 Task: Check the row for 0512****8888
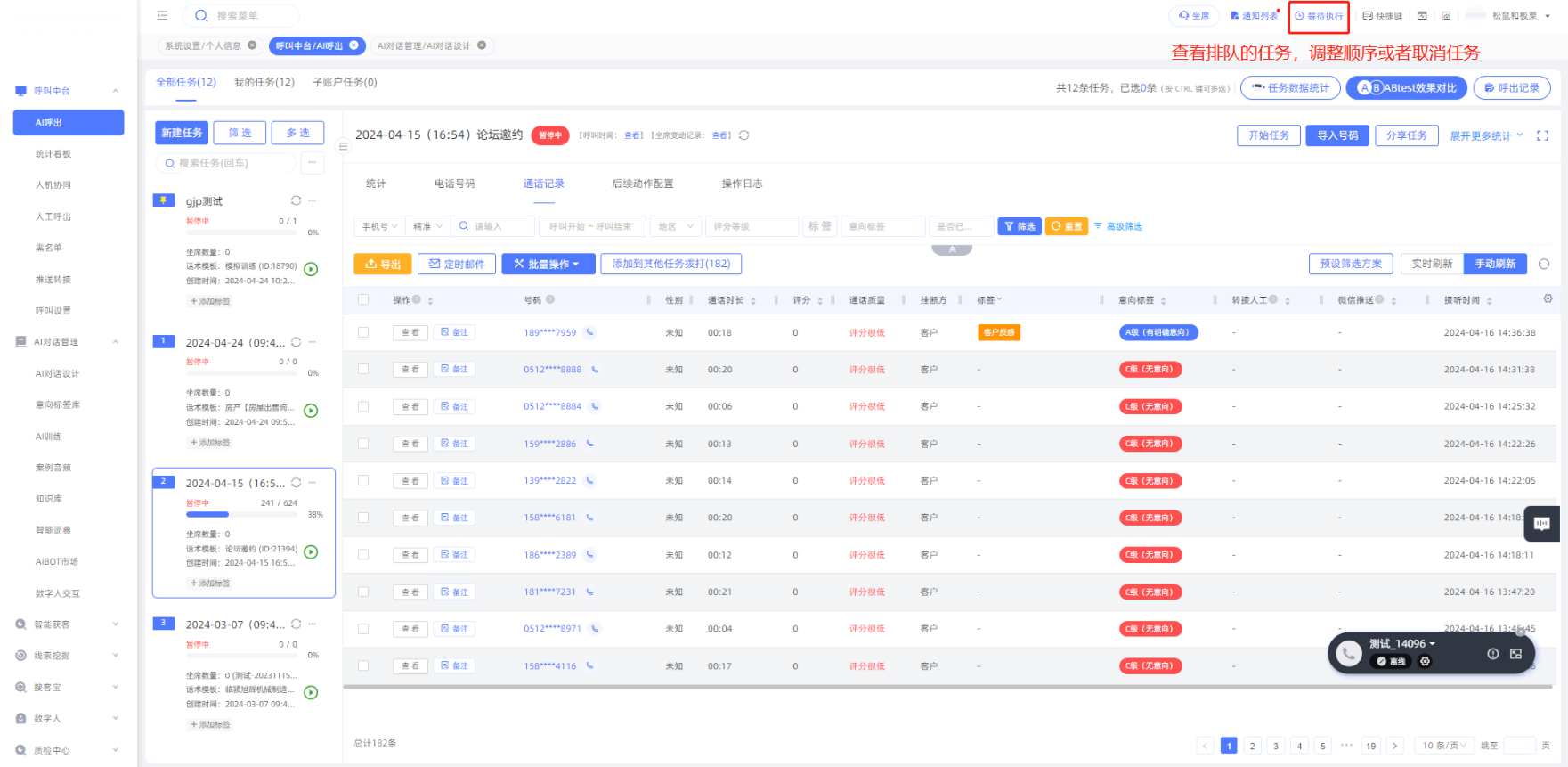[363, 369]
